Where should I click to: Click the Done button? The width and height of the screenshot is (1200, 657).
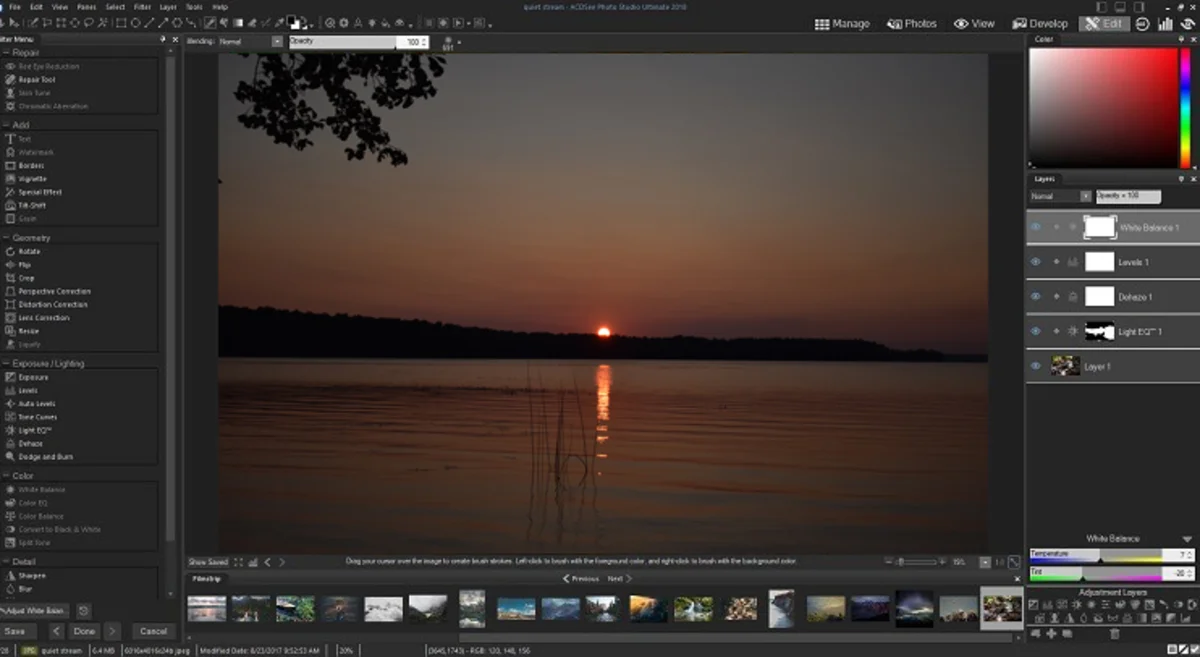pyautogui.click(x=84, y=631)
